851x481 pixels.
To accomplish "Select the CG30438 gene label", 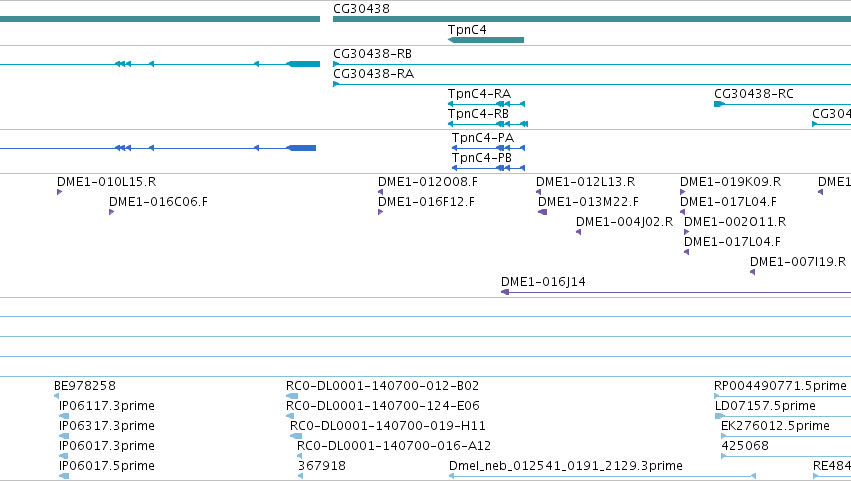I will click(x=361, y=9).
